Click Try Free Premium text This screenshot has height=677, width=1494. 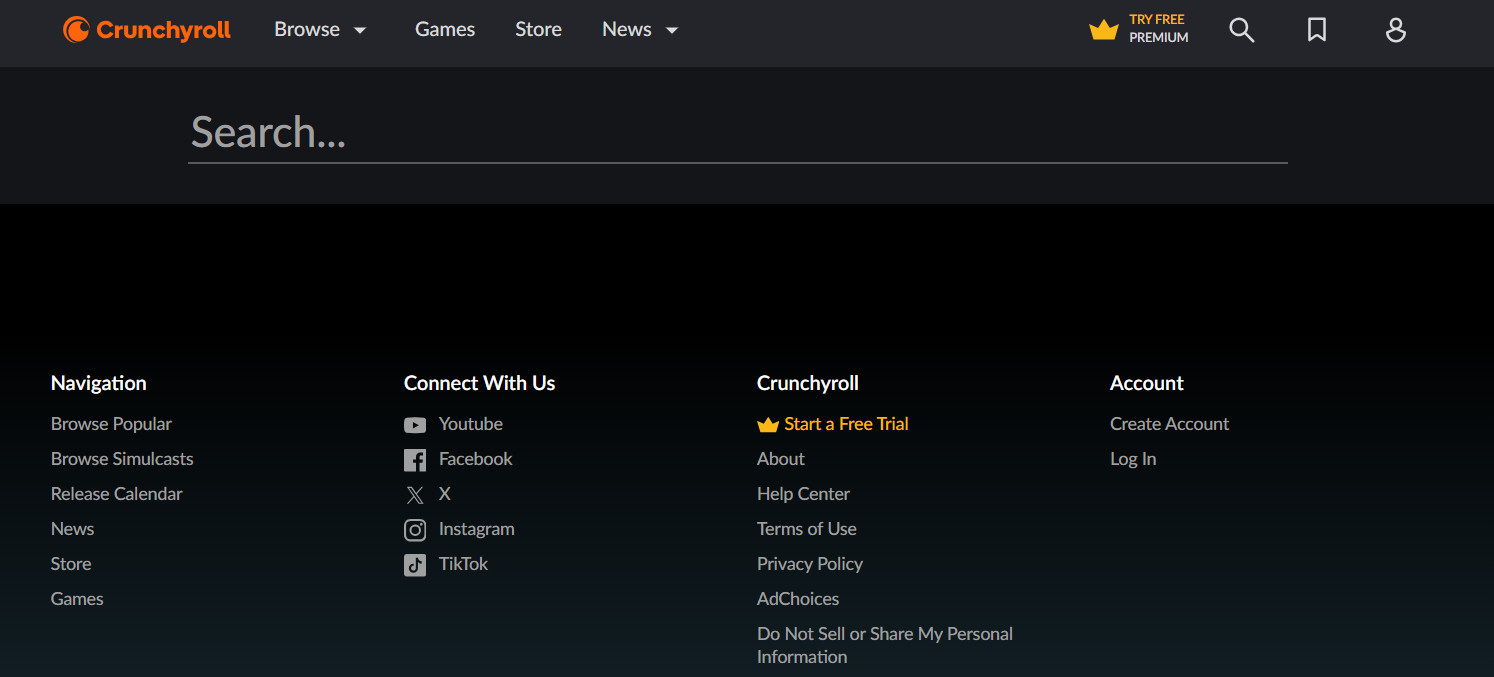point(1159,28)
